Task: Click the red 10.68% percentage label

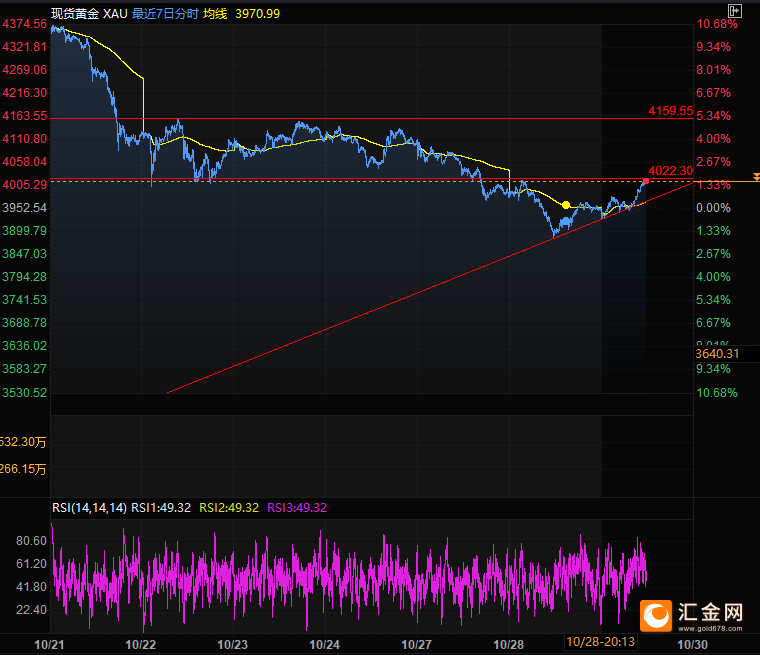Action: (717, 24)
